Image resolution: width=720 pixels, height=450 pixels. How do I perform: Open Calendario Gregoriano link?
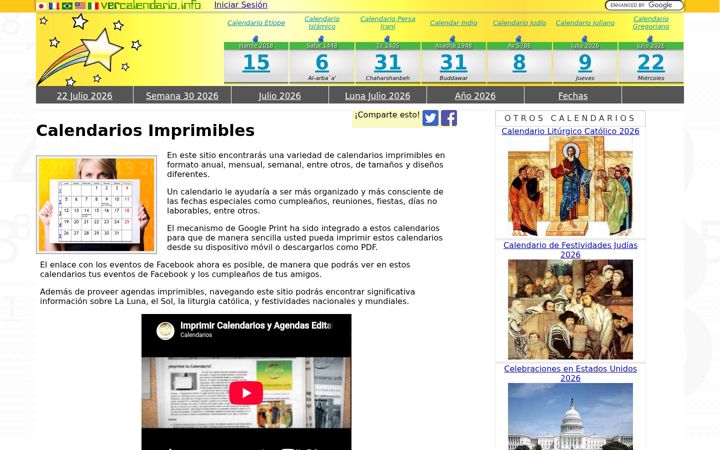pos(651,22)
